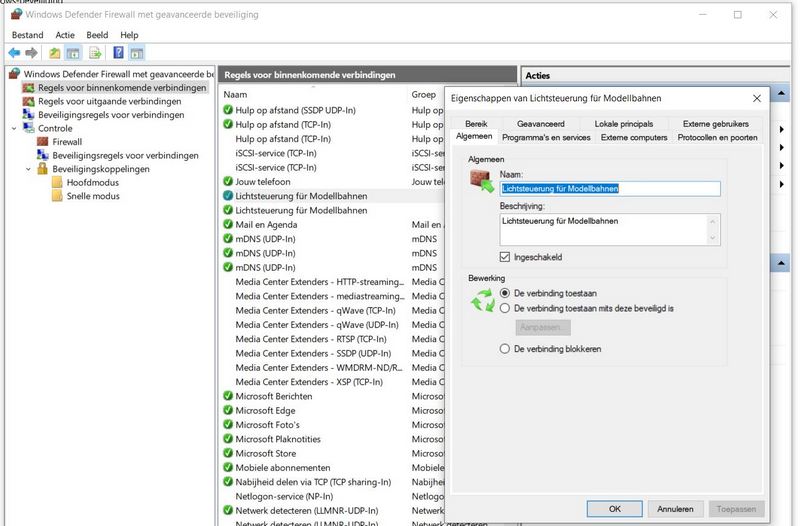Click the Beschrijving scrollbar down arrow
This screenshot has height=526, width=800.
click(x=713, y=238)
